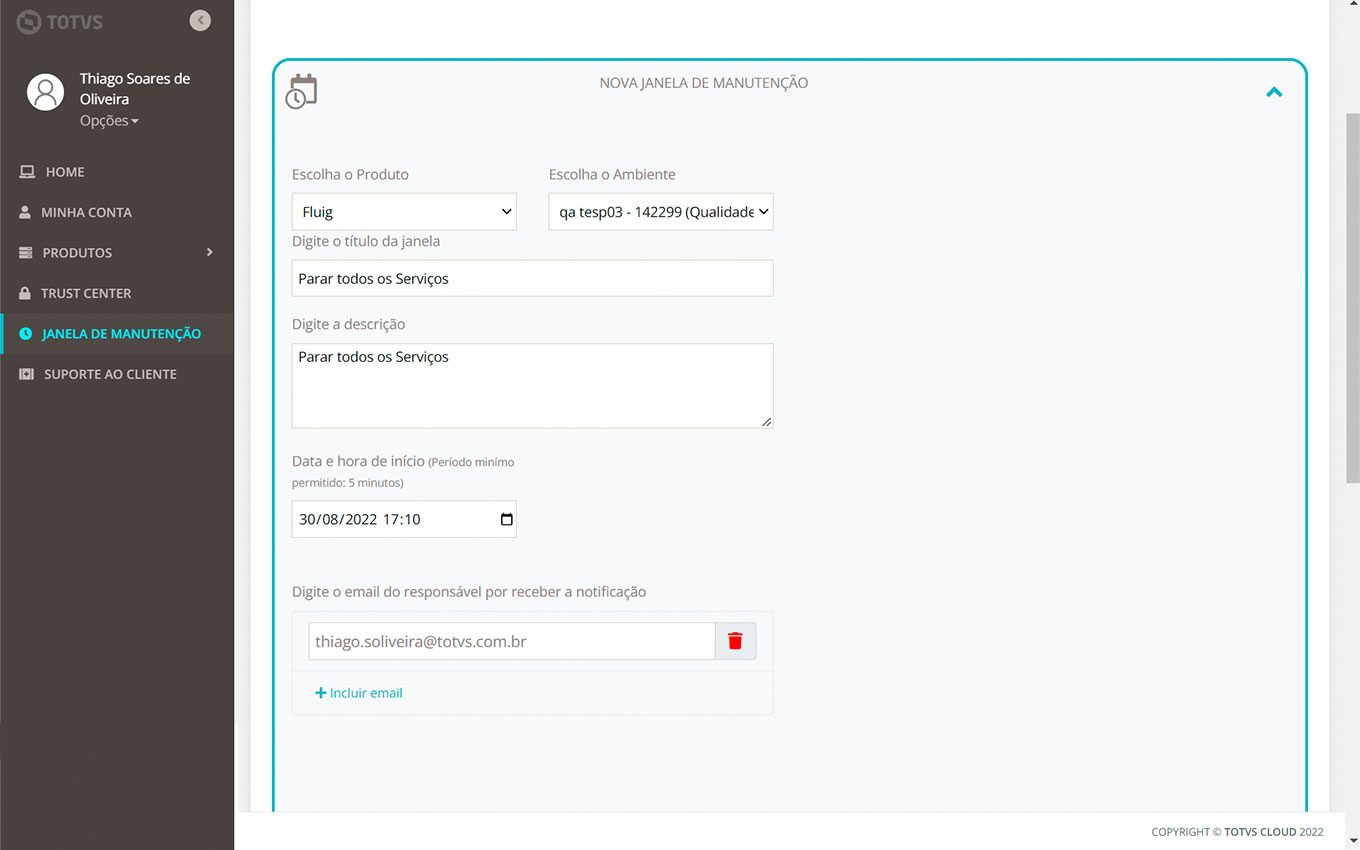Click the start date and time field
The width and height of the screenshot is (1360, 850).
(404, 519)
